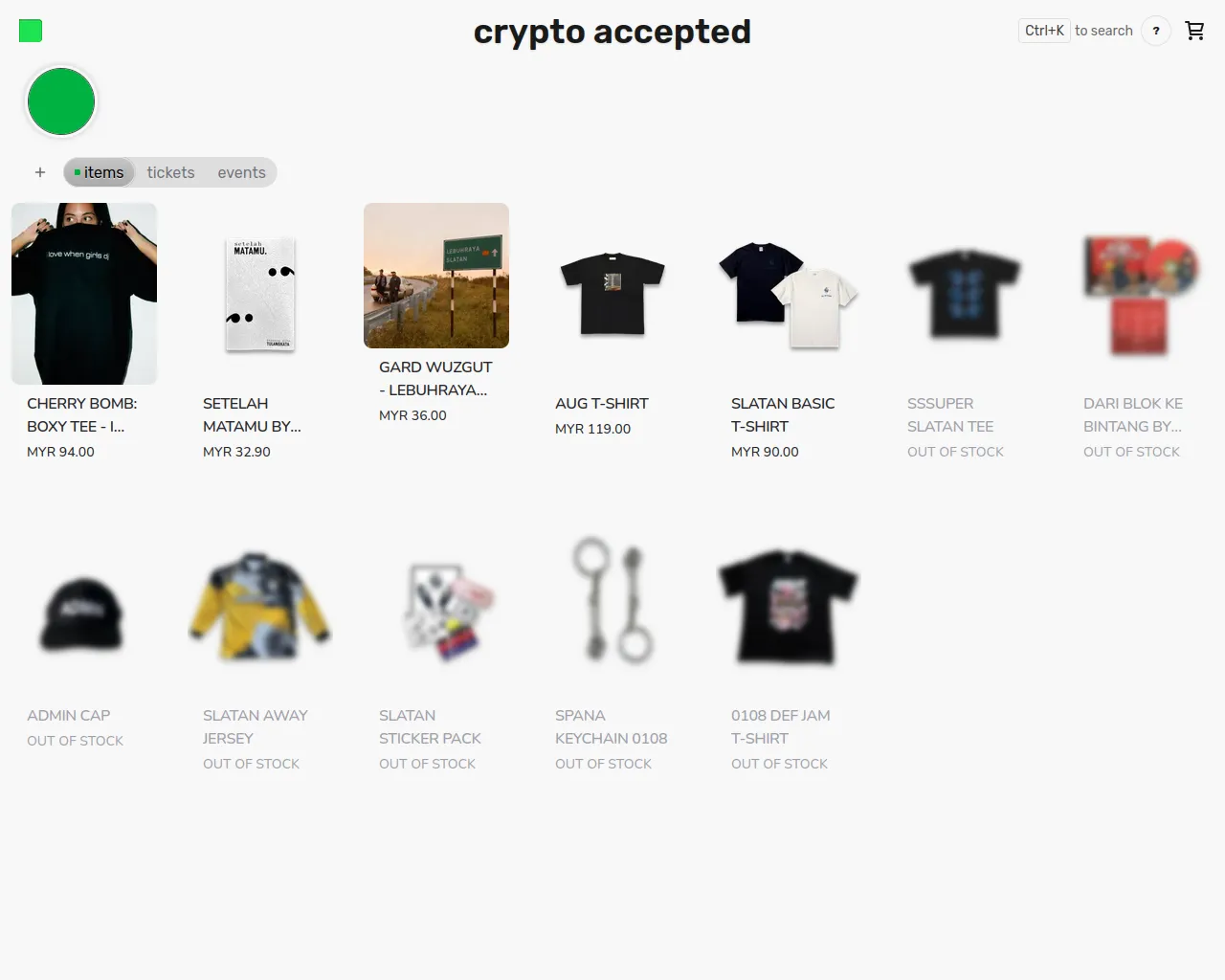Open the SLATAN BASIC T-SHIRT link
The width and height of the screenshot is (1225, 980).
click(x=783, y=414)
